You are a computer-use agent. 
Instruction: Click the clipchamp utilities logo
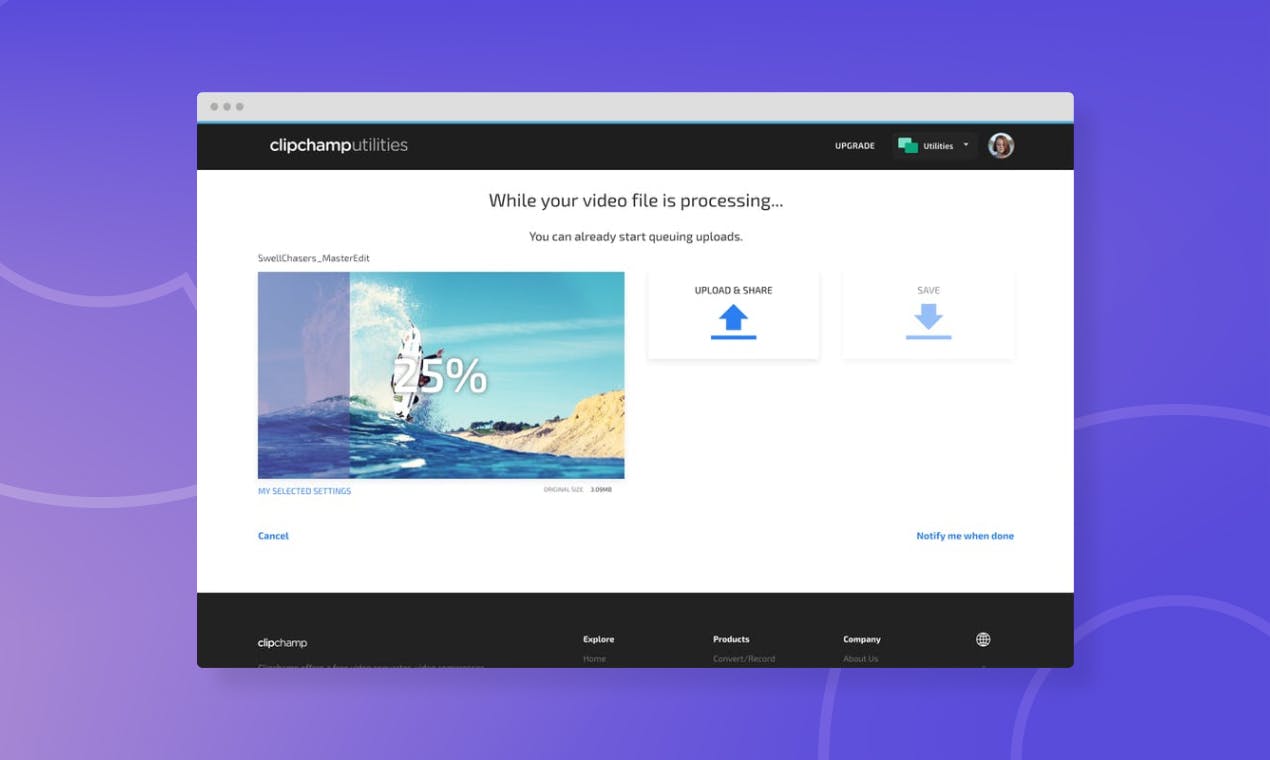[339, 145]
